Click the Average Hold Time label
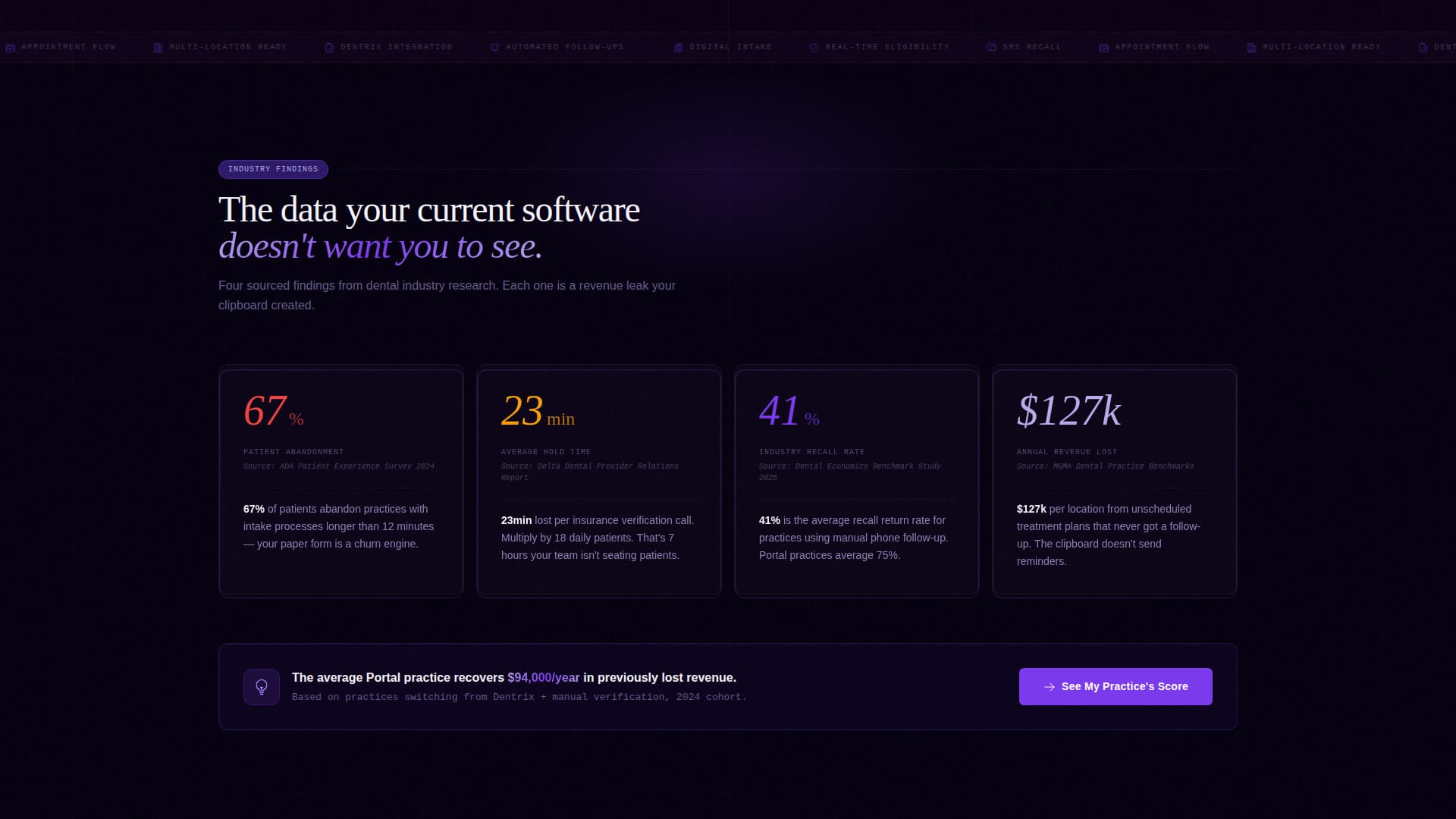The image size is (1456, 819). click(546, 452)
